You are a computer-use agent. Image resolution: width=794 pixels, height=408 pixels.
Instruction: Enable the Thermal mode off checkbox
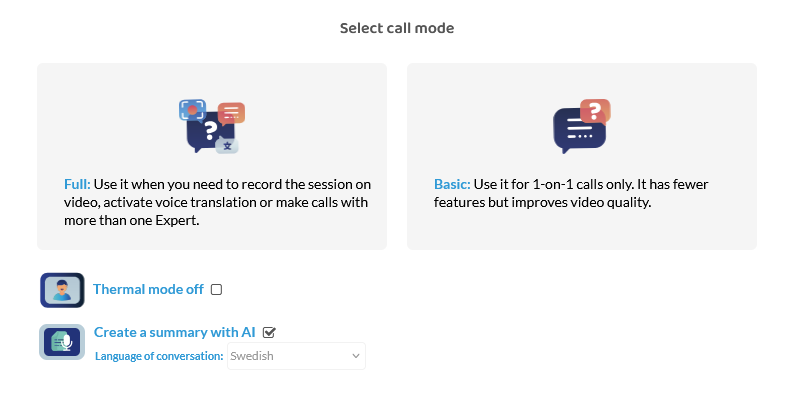[217, 290]
